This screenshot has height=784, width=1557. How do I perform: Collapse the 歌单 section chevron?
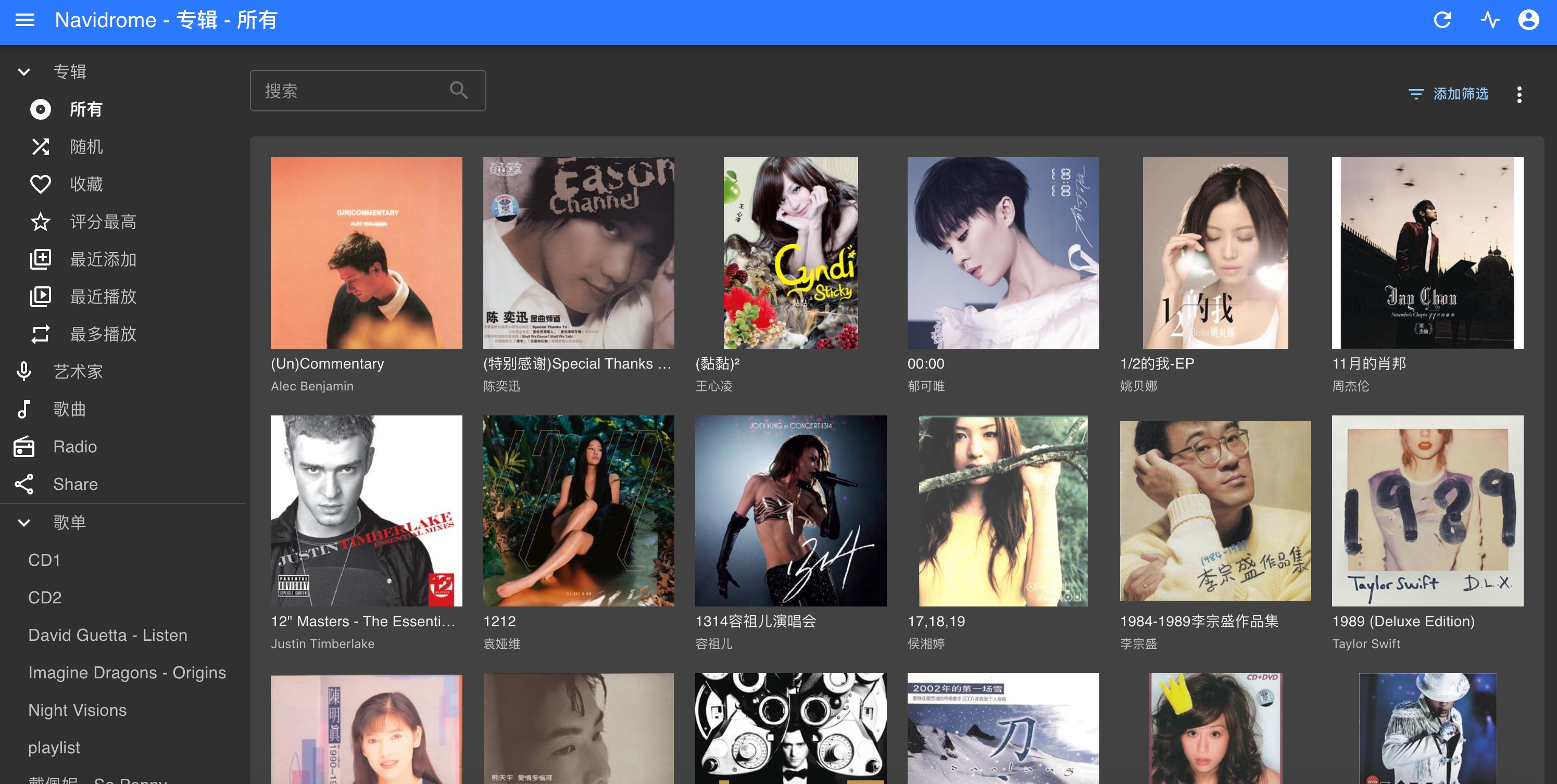[x=24, y=523]
